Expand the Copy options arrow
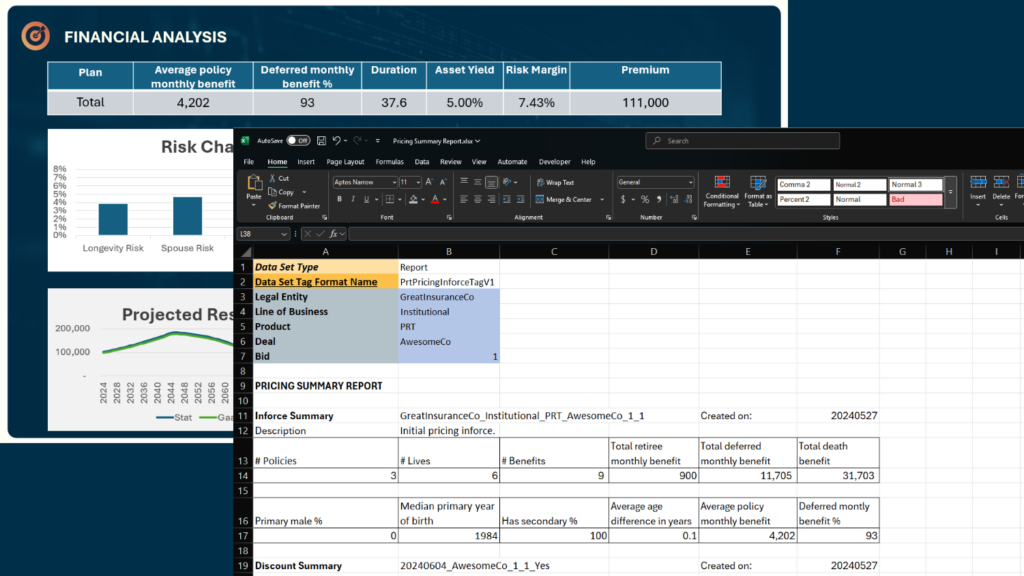The image size is (1024, 576). (304, 192)
